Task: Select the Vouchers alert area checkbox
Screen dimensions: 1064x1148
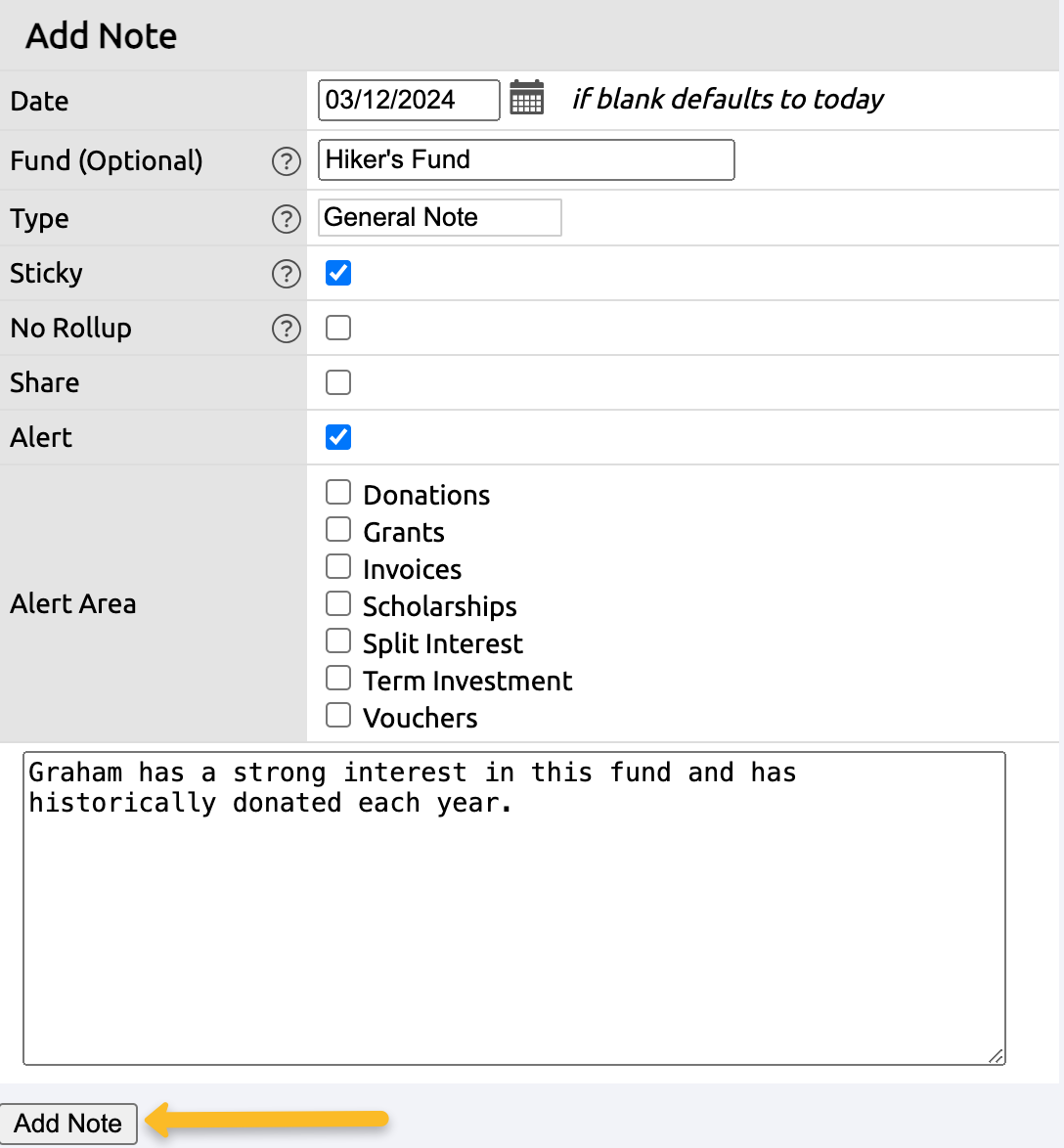Action: (x=337, y=715)
